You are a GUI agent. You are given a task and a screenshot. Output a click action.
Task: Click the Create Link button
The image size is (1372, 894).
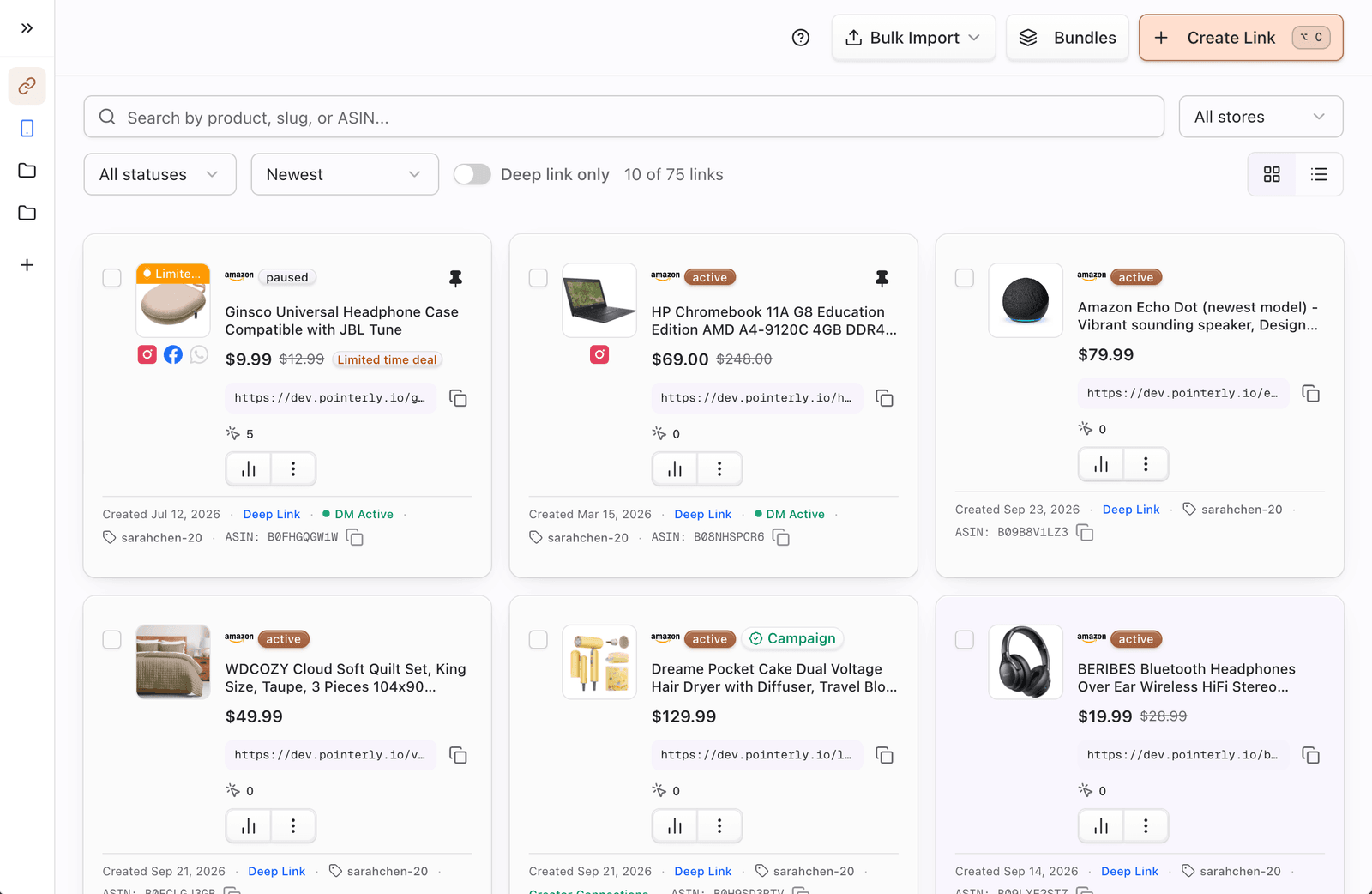[x=1241, y=38]
